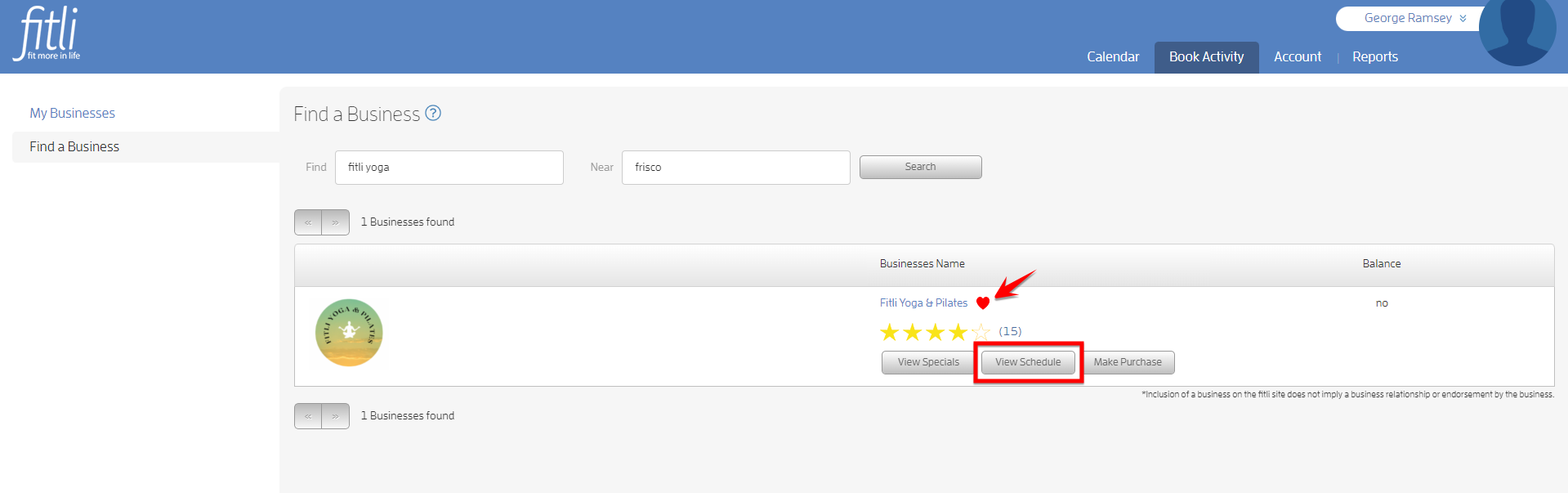Go to the Account menu
Viewport: 1568px width, 493px height.
click(1297, 57)
